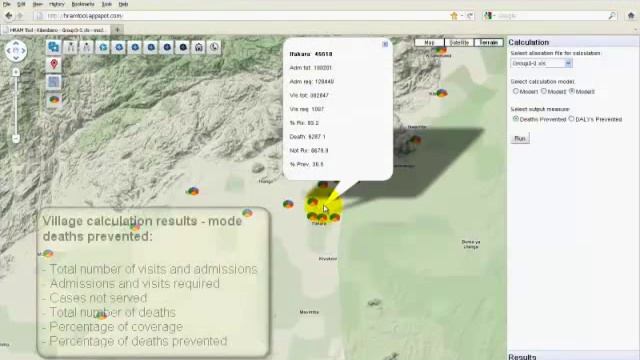This screenshot has width=640, height=360.
Task: Open the bookmark star dropdown arrow
Action: coord(462,16)
